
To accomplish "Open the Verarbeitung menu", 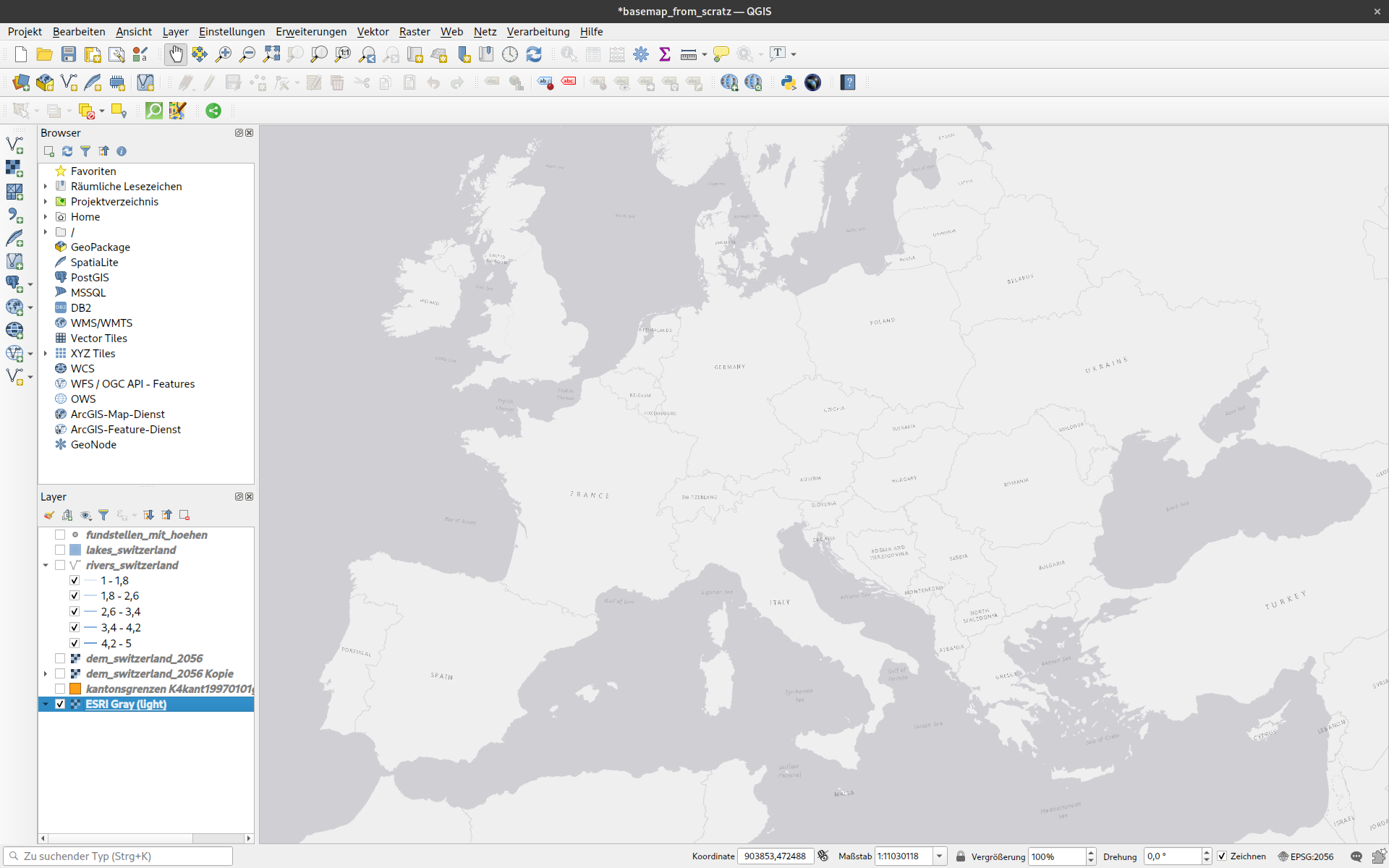I will (x=538, y=31).
